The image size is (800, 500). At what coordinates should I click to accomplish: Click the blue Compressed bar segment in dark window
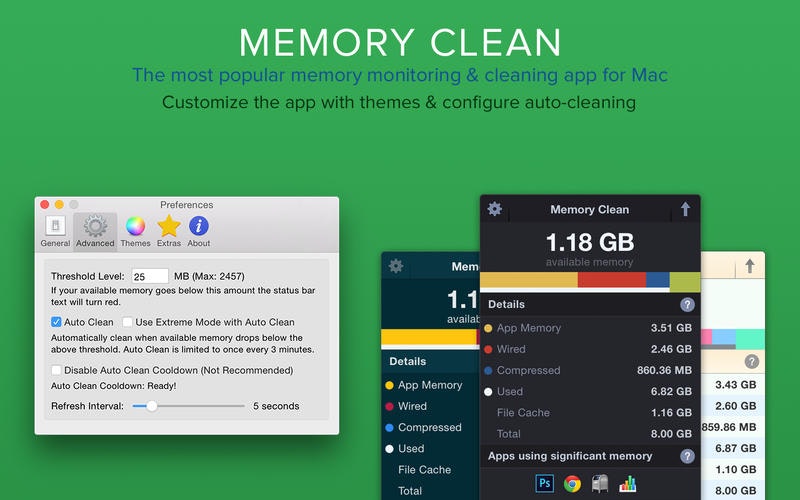click(x=658, y=280)
